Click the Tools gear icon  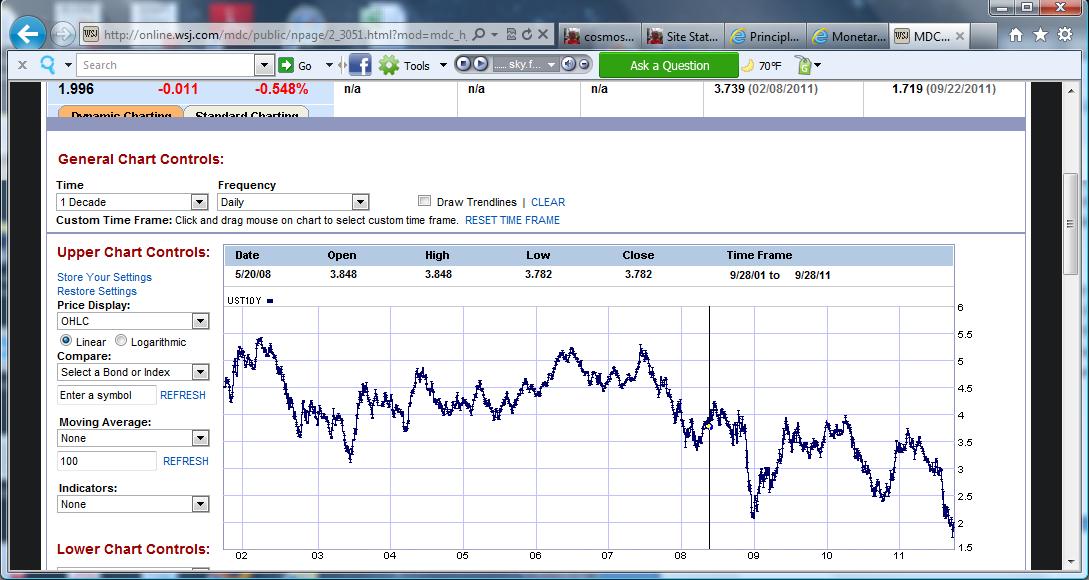389,65
